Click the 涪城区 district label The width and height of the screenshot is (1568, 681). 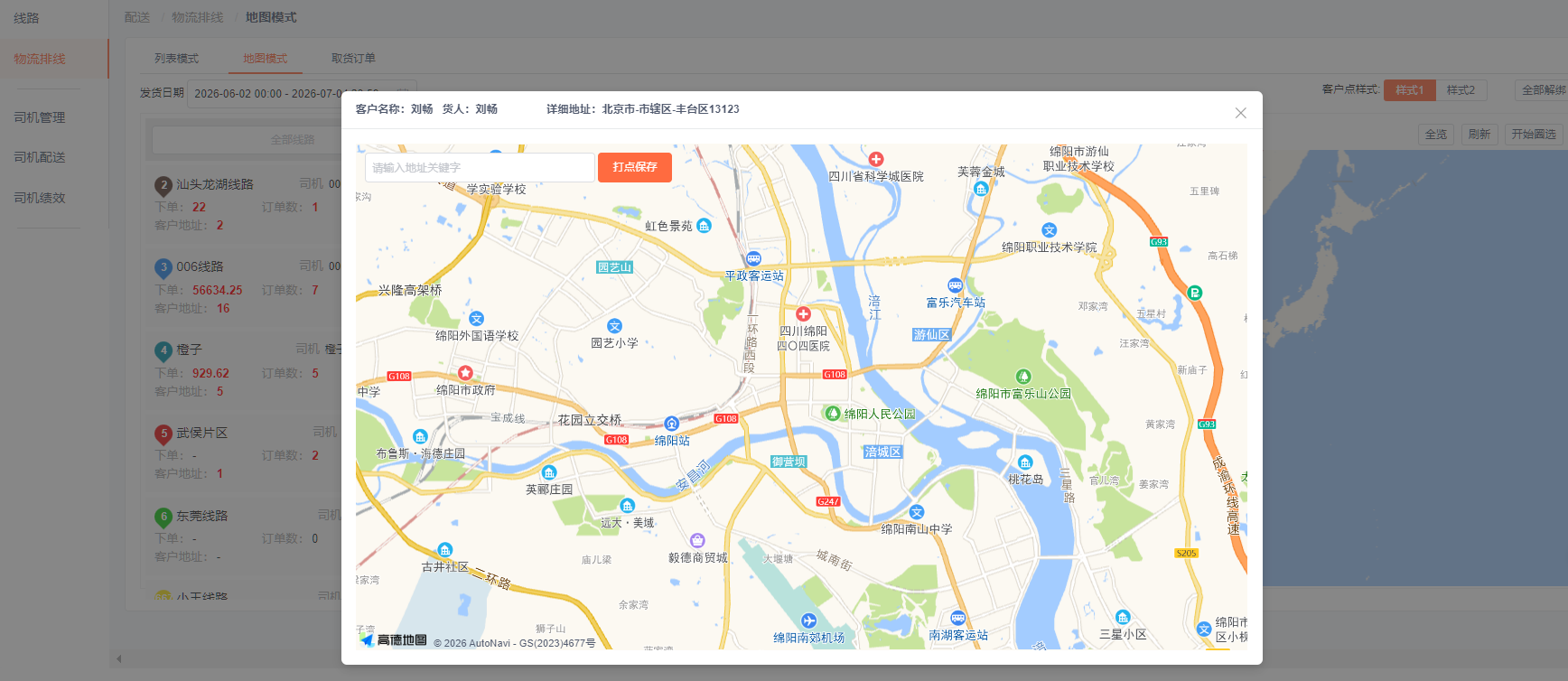coord(882,452)
